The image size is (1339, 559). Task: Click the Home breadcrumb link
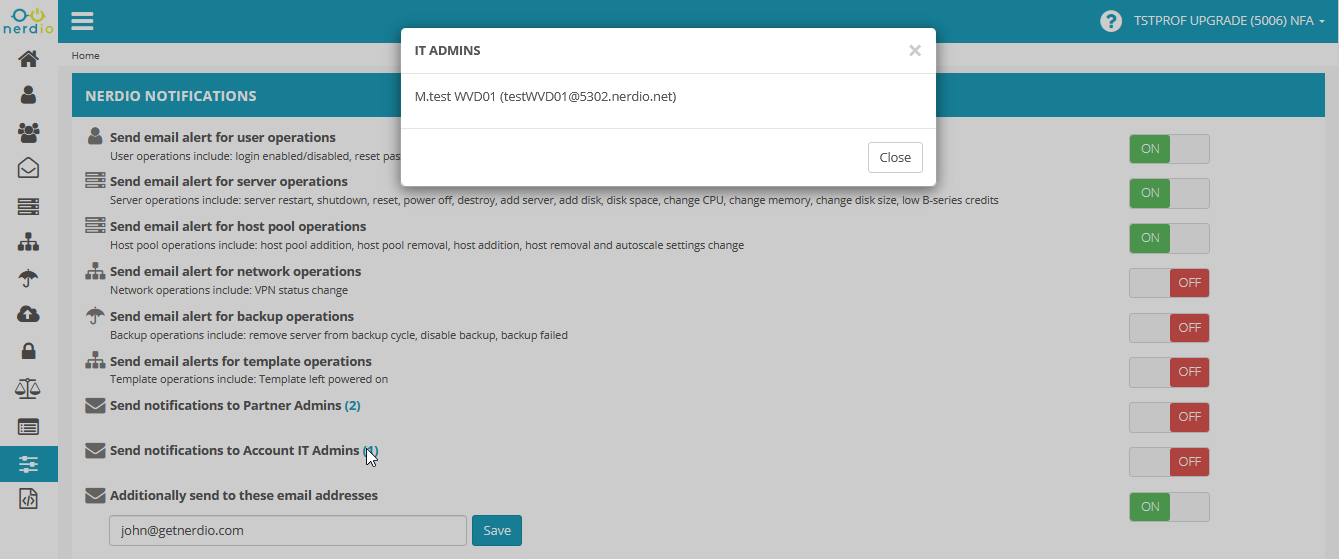[x=85, y=56]
